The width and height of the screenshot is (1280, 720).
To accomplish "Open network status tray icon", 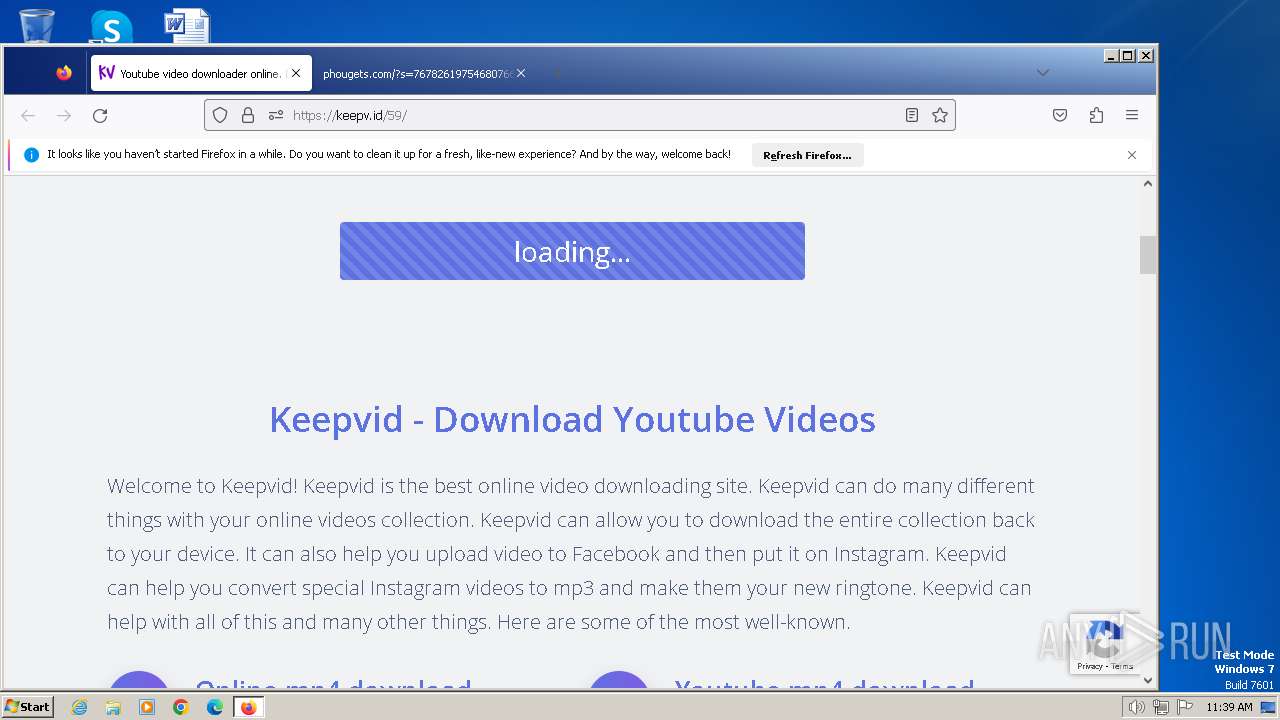I will 1161,707.
